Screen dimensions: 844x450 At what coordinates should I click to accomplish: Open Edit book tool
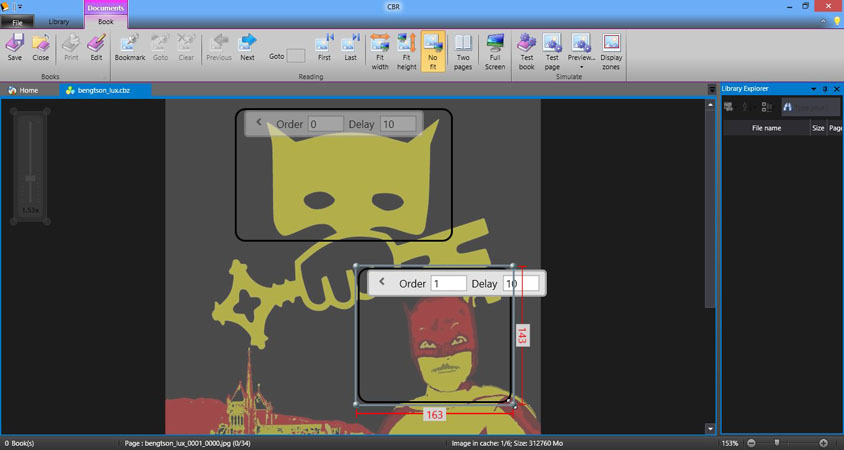96,47
